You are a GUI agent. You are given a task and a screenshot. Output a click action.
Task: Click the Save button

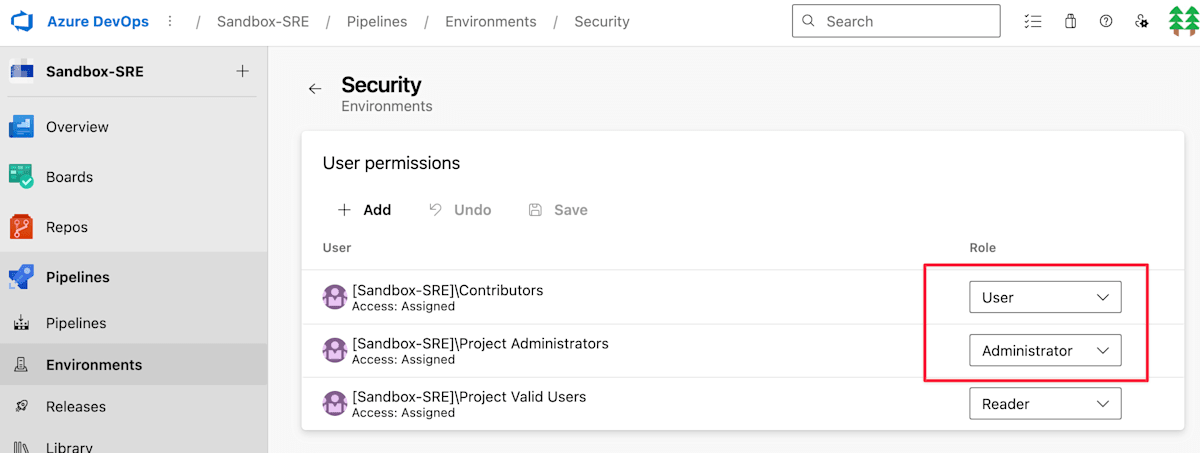point(558,210)
